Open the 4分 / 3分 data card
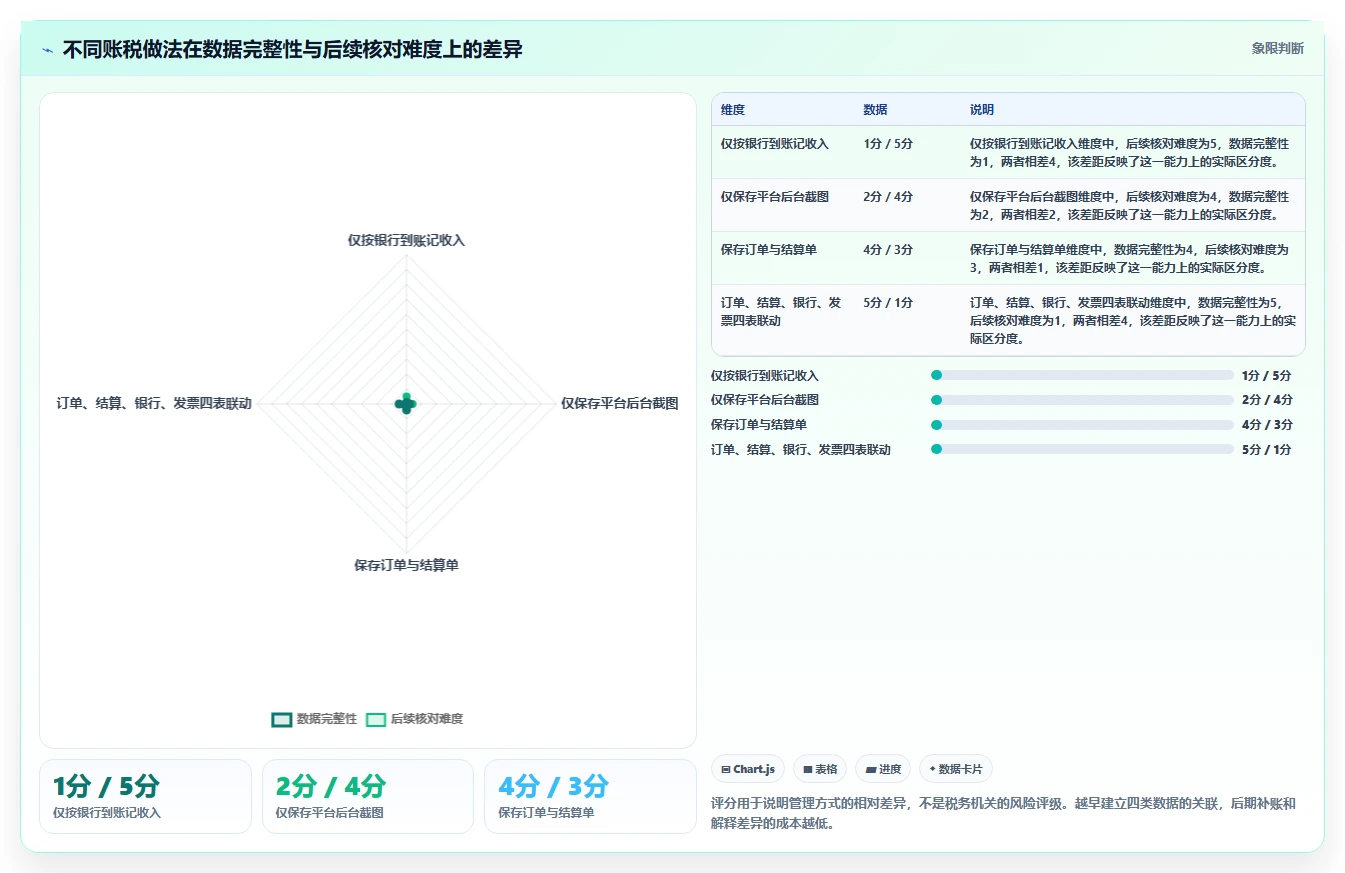 (x=590, y=796)
